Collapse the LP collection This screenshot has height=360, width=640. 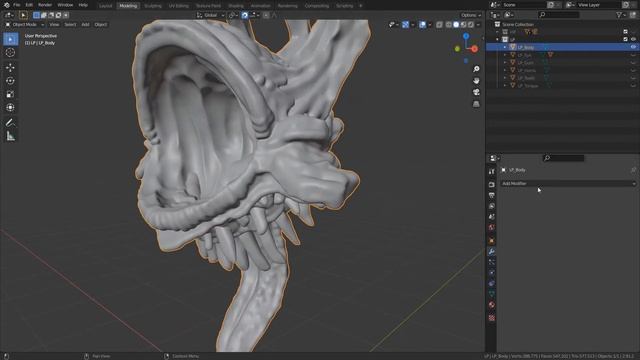(498, 40)
